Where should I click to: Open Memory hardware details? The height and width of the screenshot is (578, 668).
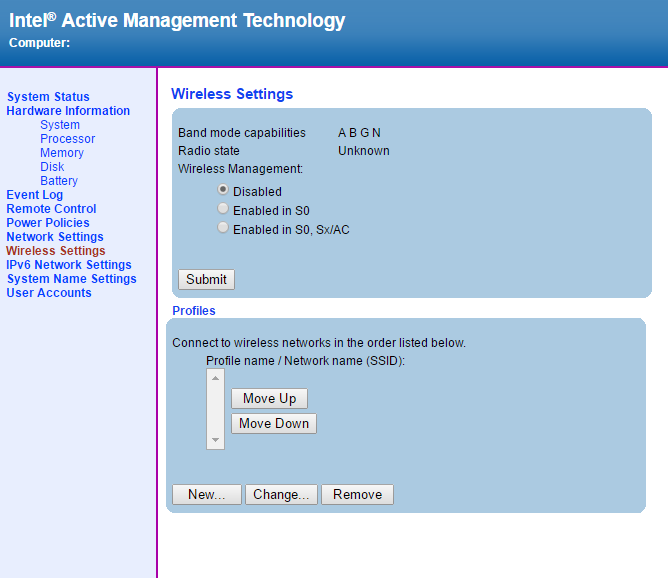tap(62, 153)
